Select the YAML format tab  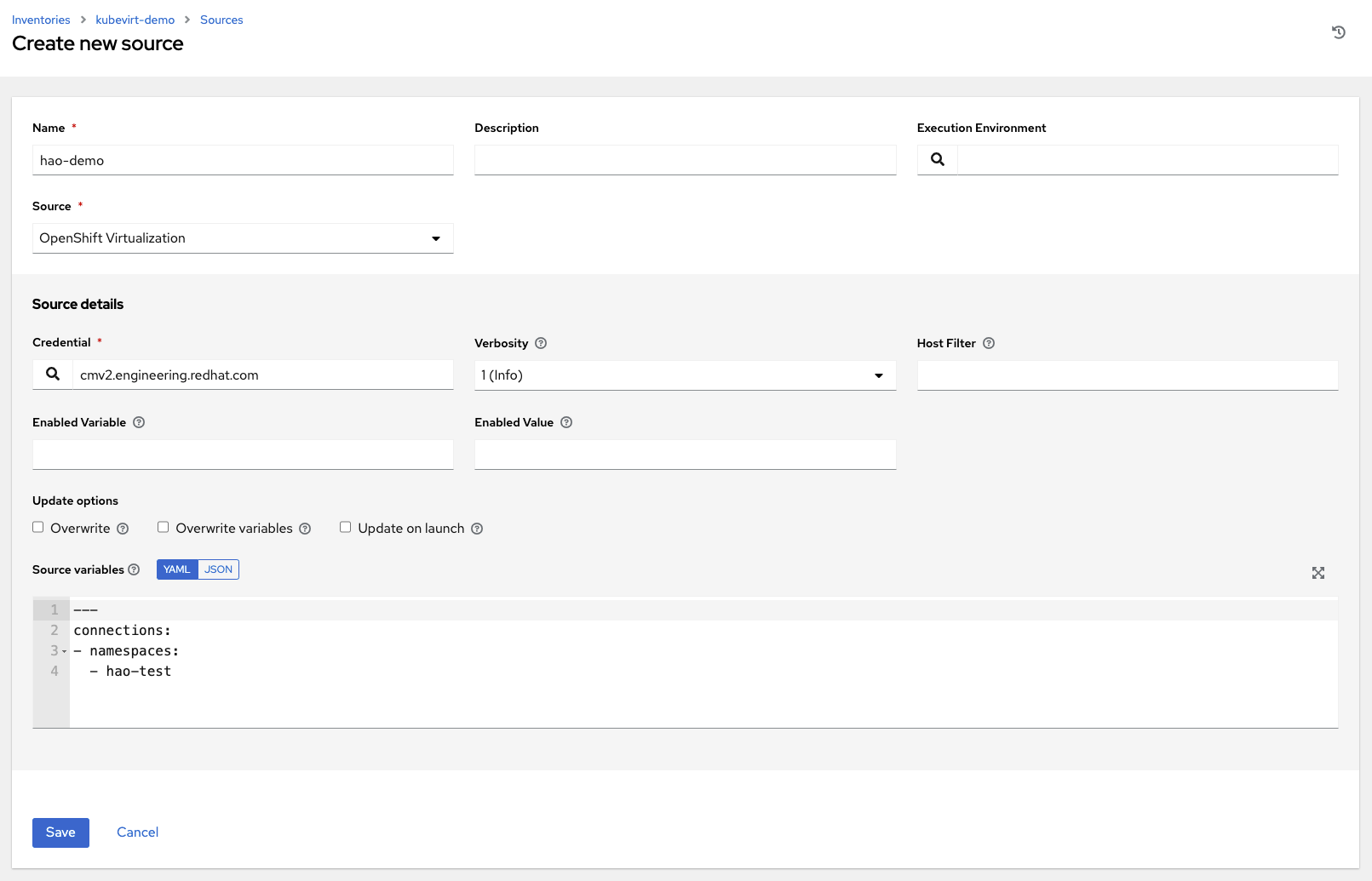coord(177,569)
